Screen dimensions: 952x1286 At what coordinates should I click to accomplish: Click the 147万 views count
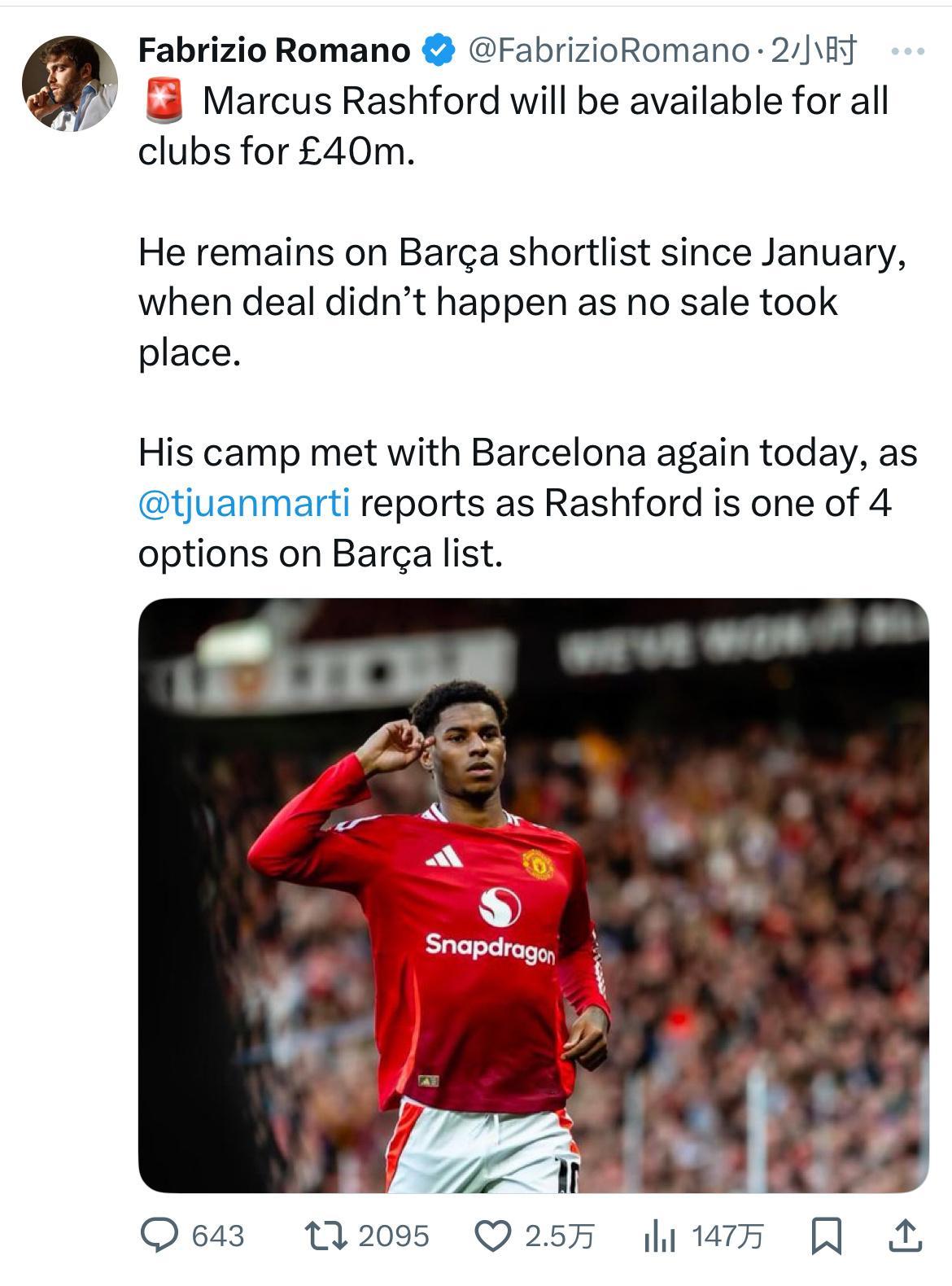727,1236
